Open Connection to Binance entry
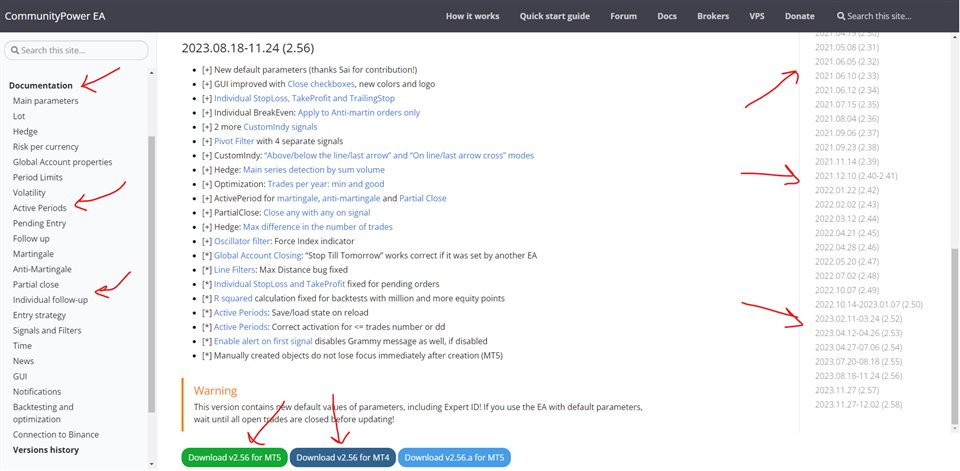Viewport: 960px width, 471px height. point(56,435)
